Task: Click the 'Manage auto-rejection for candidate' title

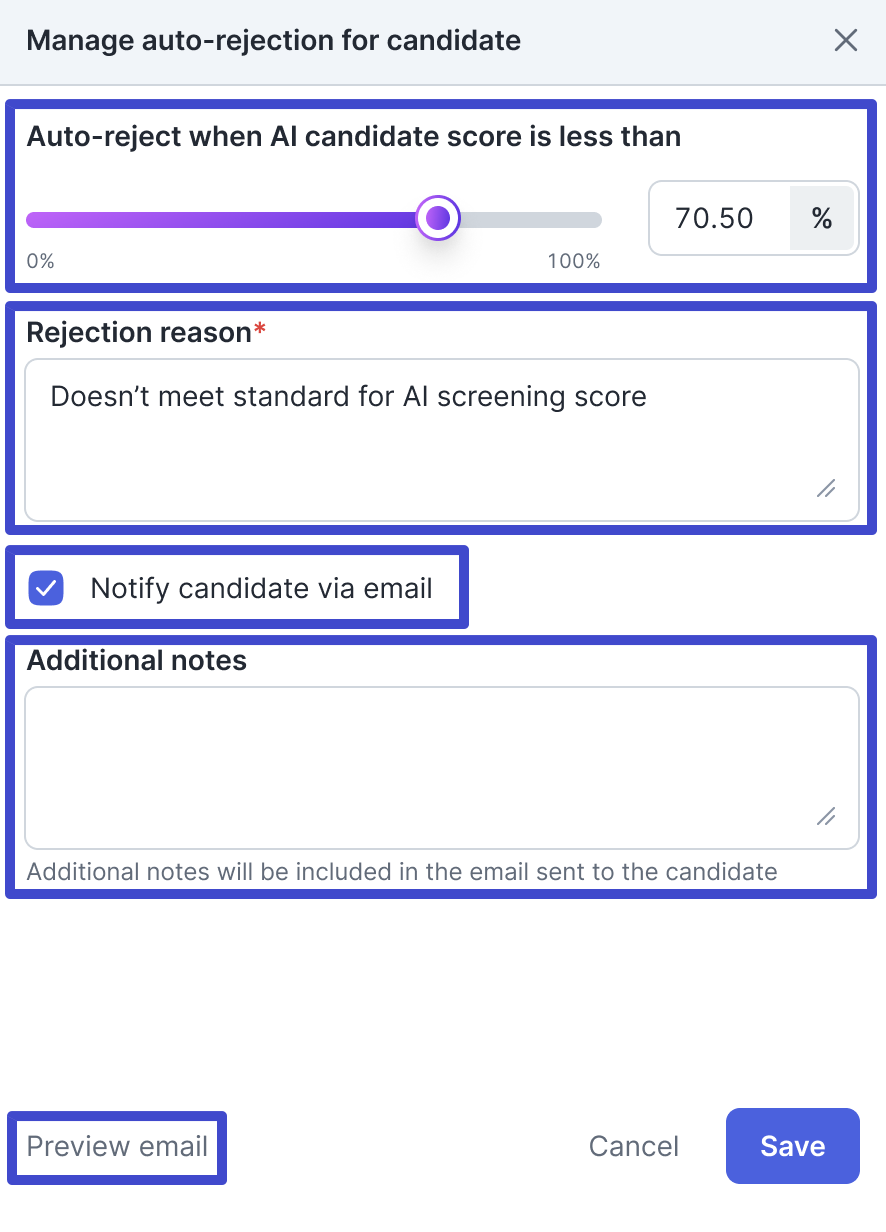Action: coord(273,41)
